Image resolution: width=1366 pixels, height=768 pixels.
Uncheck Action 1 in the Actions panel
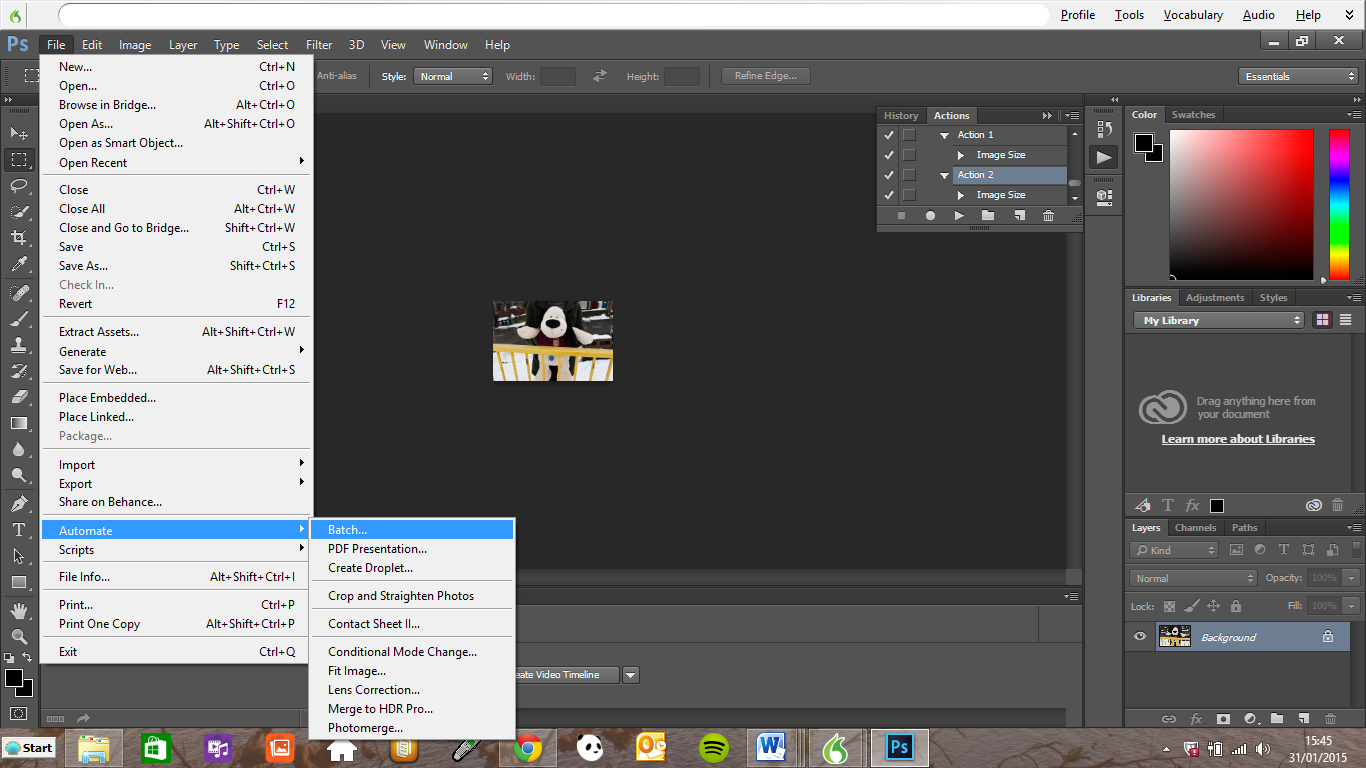click(x=888, y=134)
